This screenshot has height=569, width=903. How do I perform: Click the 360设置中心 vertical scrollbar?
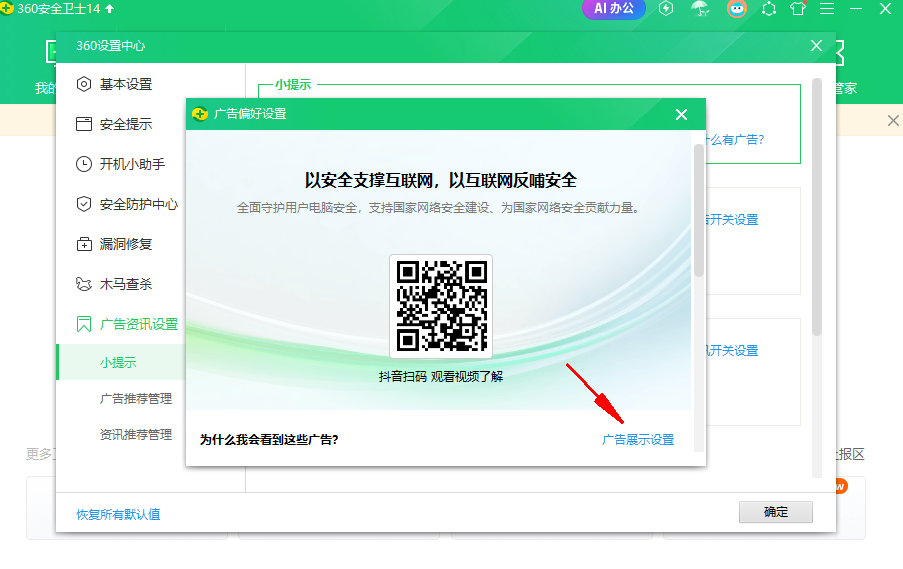click(x=817, y=206)
